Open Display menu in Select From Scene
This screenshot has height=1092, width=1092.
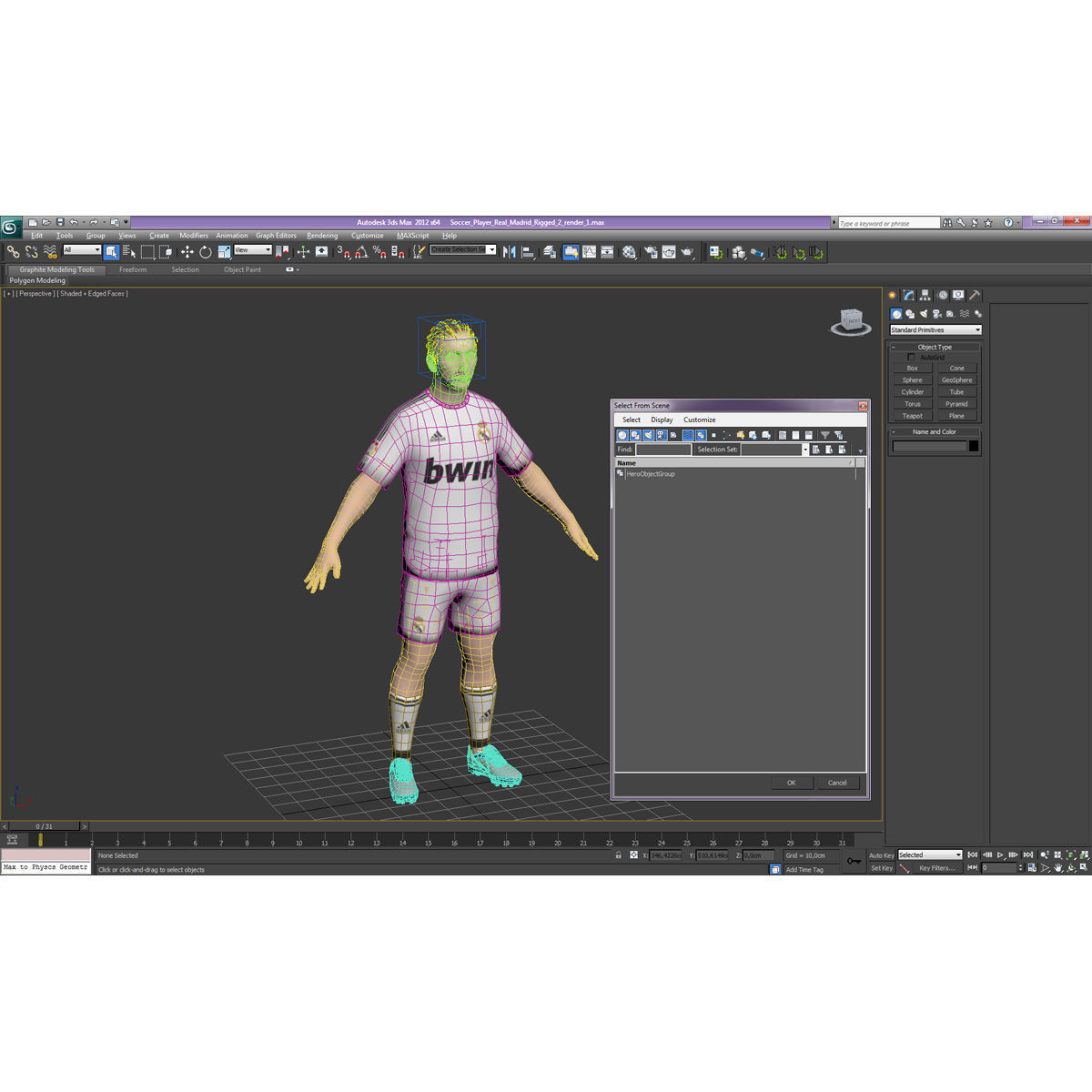coord(662,420)
